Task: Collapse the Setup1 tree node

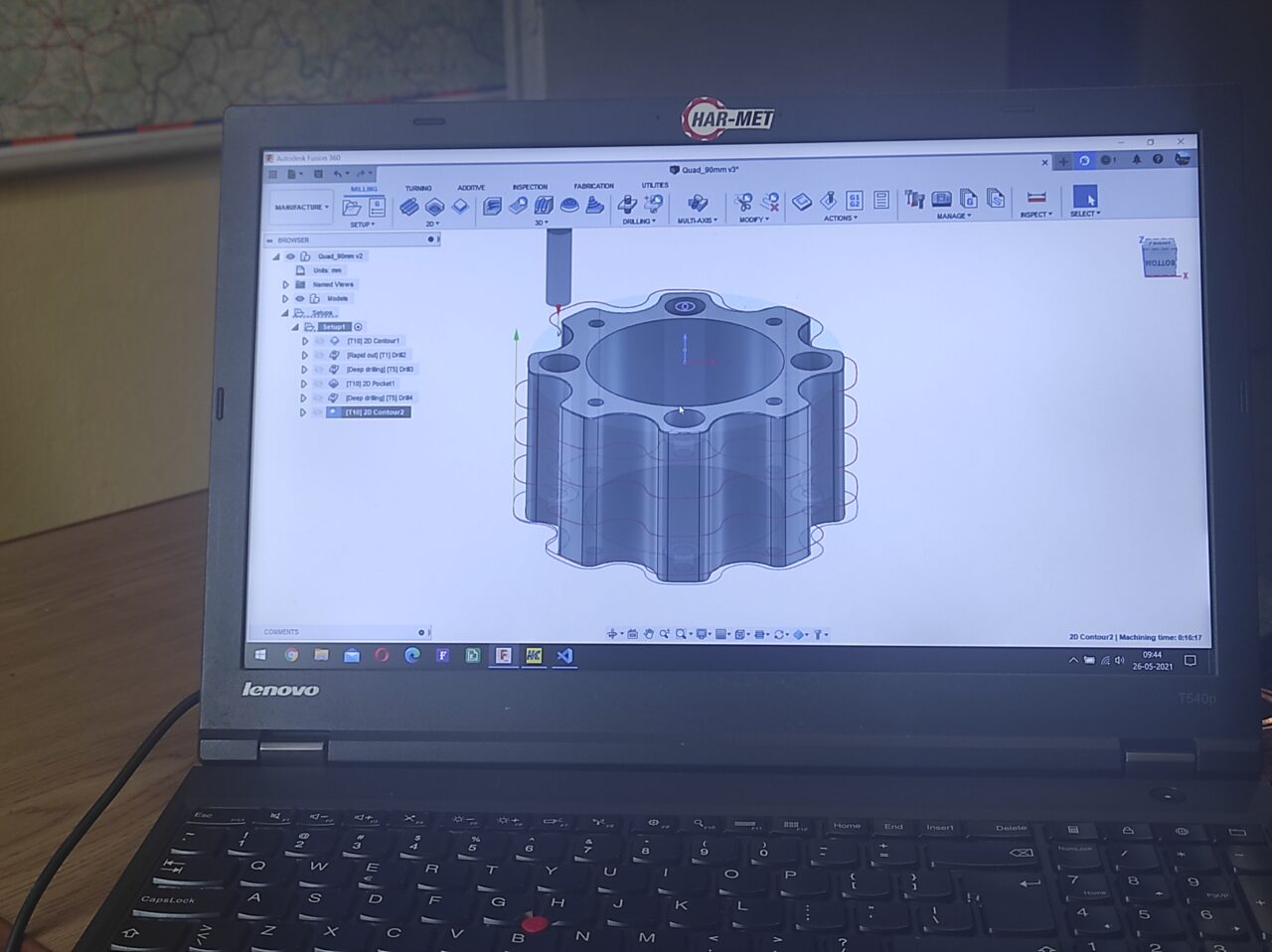Action: 294,326
